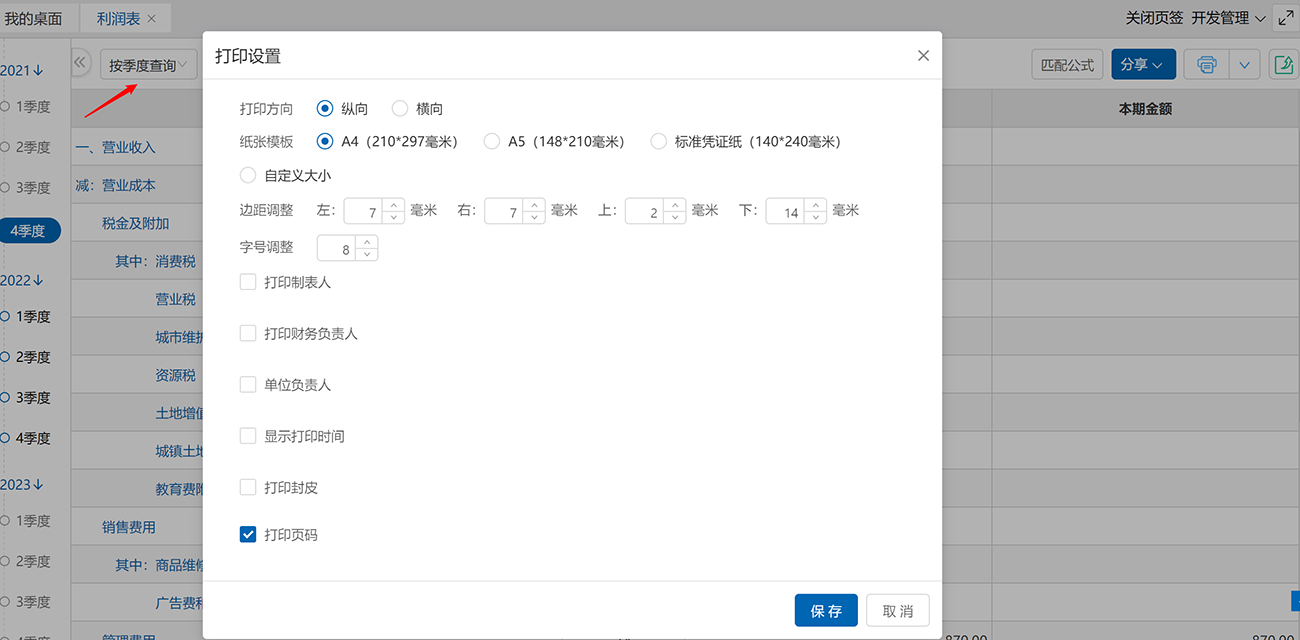This screenshot has height=640, width=1300.
Task: Enable the 打印制表人 checkbox
Action: pyautogui.click(x=248, y=282)
